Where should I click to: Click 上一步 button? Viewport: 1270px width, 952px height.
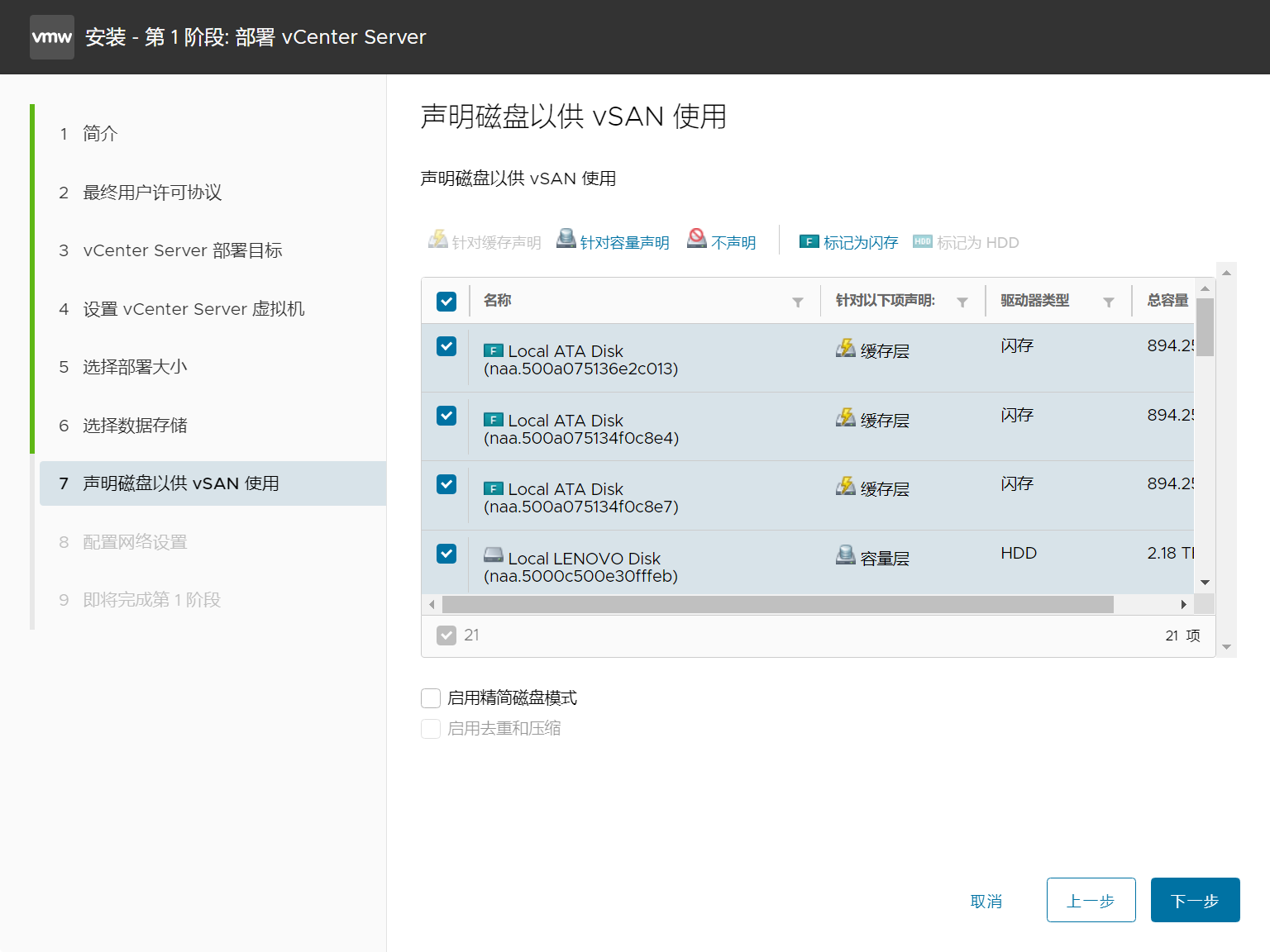(1091, 900)
